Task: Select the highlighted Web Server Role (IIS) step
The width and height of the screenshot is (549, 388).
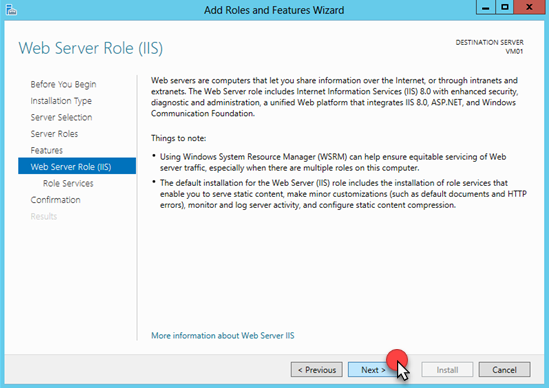Action: tap(77, 166)
